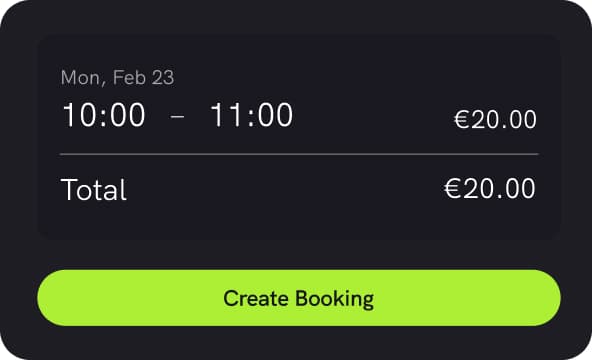Click the empty space between Total and its amount

click(285, 189)
